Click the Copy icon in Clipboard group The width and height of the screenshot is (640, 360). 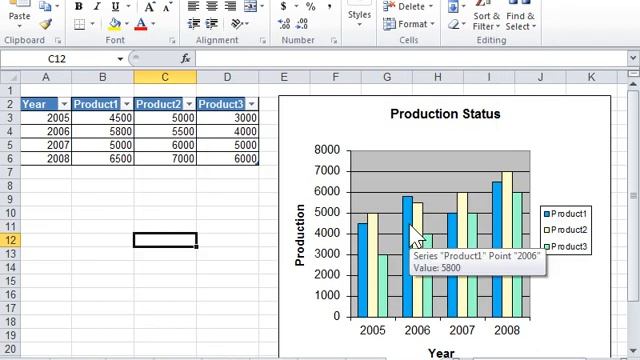point(45,6)
